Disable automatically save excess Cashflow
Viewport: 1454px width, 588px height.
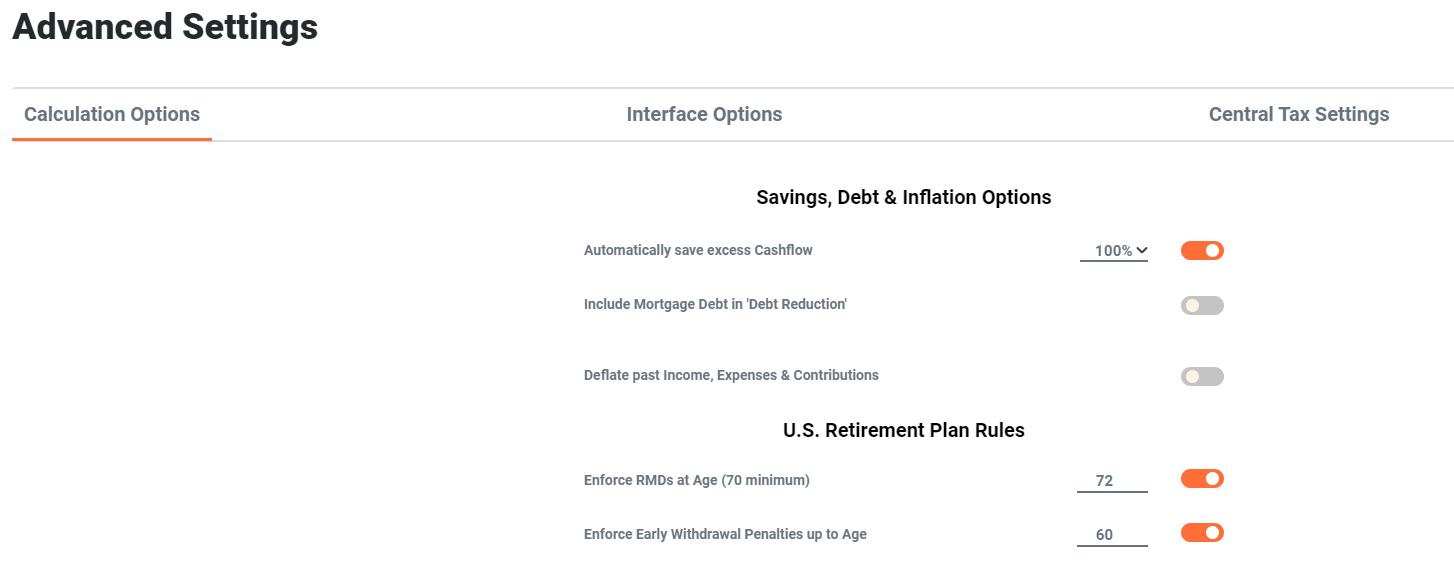(1202, 250)
